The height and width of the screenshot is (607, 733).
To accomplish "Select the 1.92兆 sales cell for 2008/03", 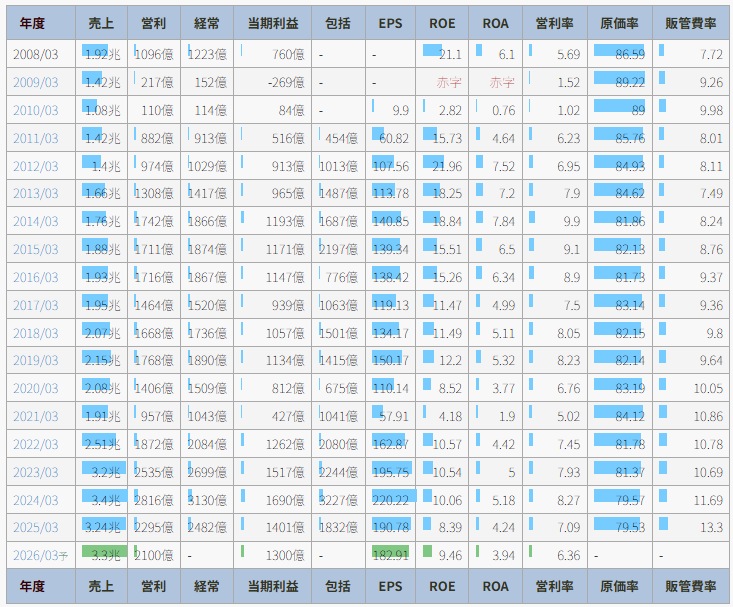I will click(103, 54).
